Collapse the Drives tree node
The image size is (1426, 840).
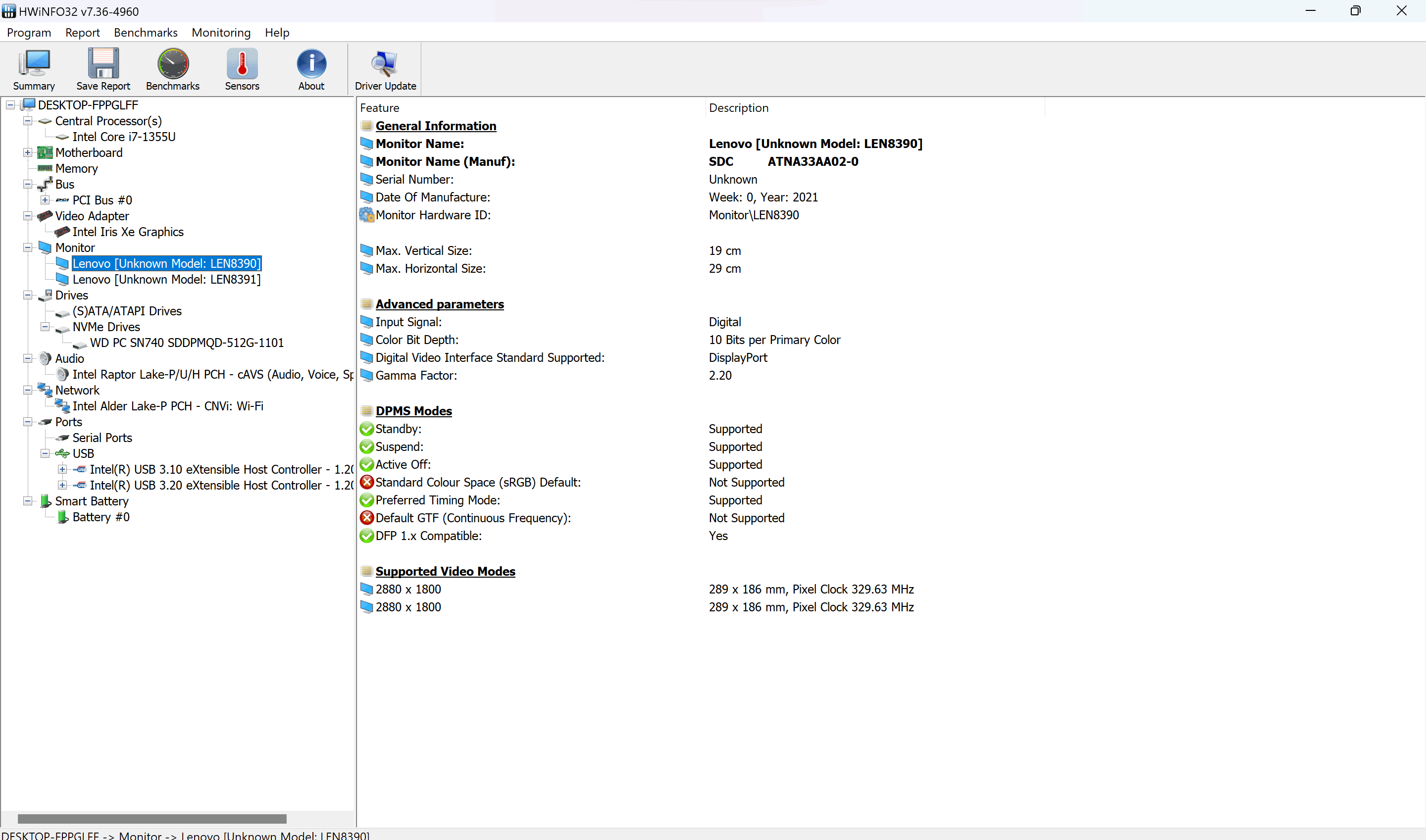pyautogui.click(x=28, y=295)
